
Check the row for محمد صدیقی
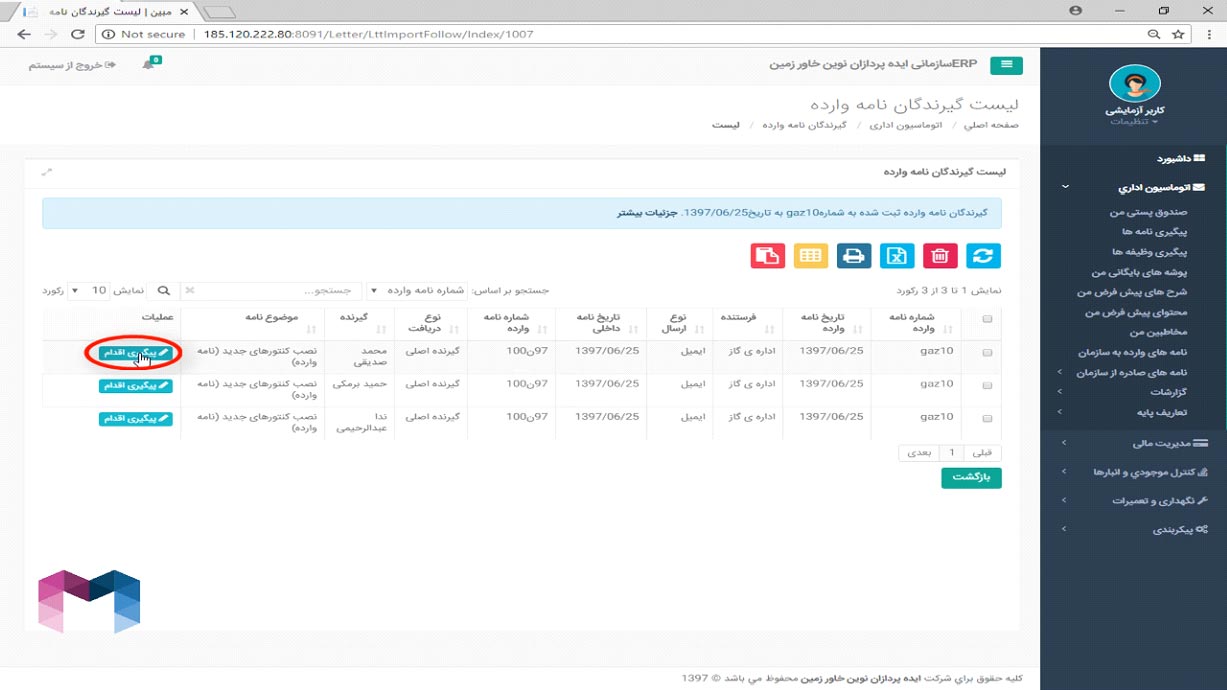[988, 352]
